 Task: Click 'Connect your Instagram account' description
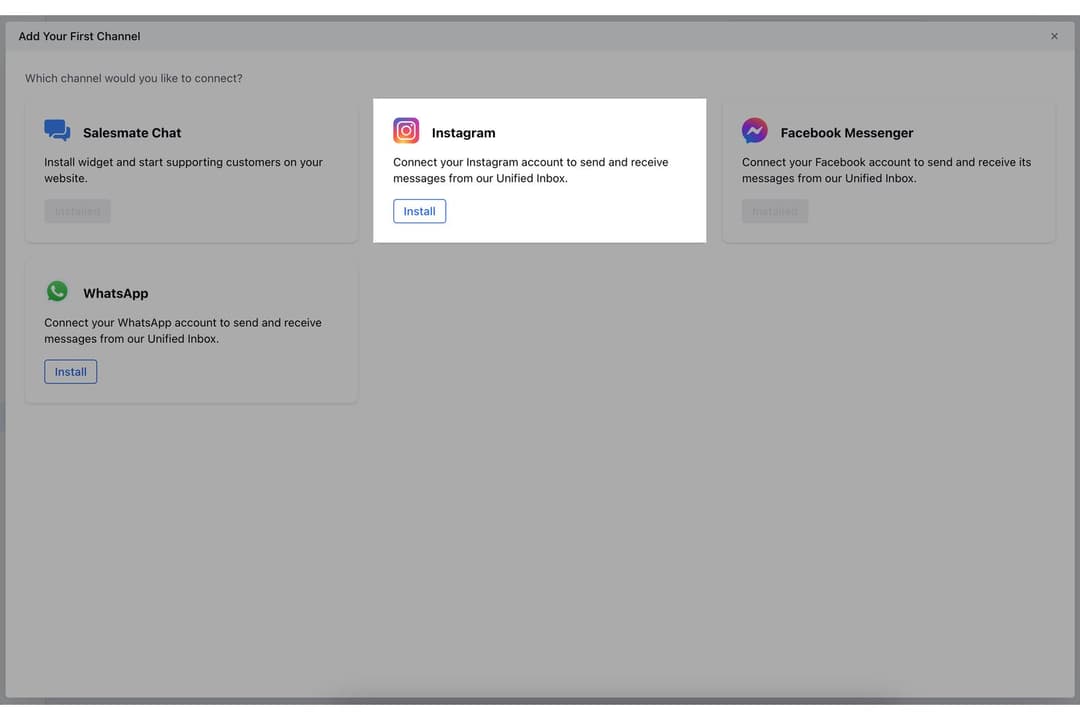530,170
